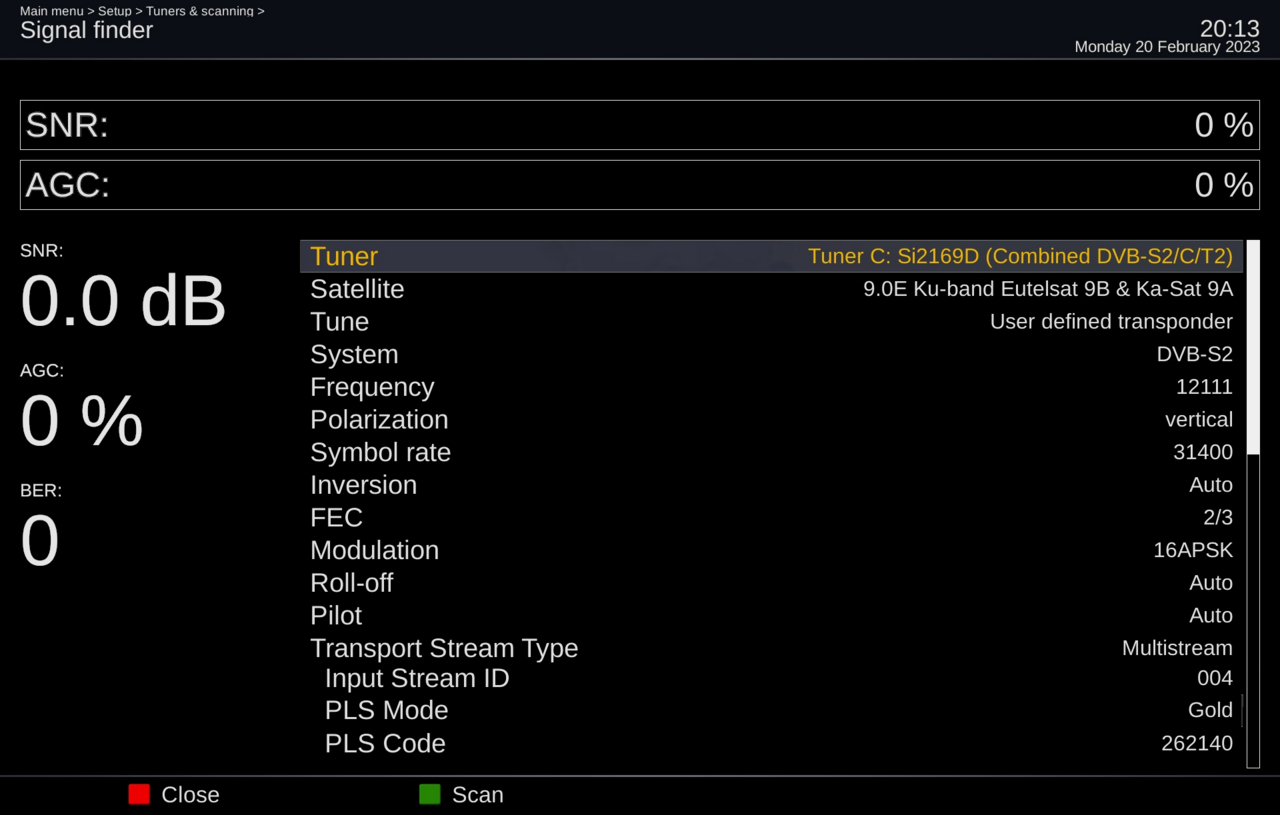1280x815 pixels.
Task: Toggle the Pilot Auto setting
Action: [770, 615]
